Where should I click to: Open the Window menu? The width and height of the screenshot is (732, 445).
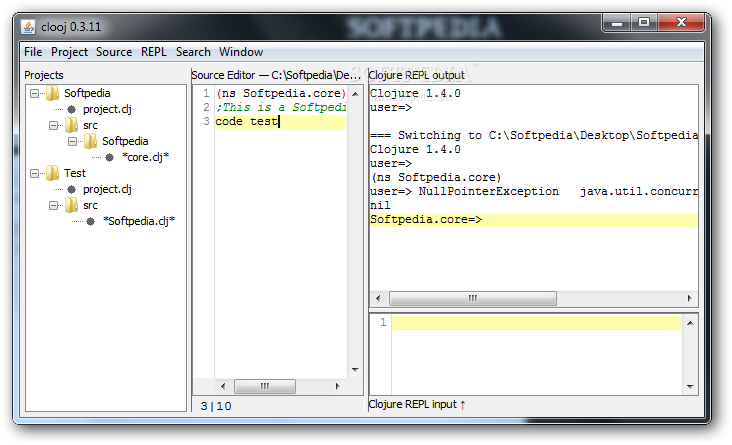click(x=241, y=52)
